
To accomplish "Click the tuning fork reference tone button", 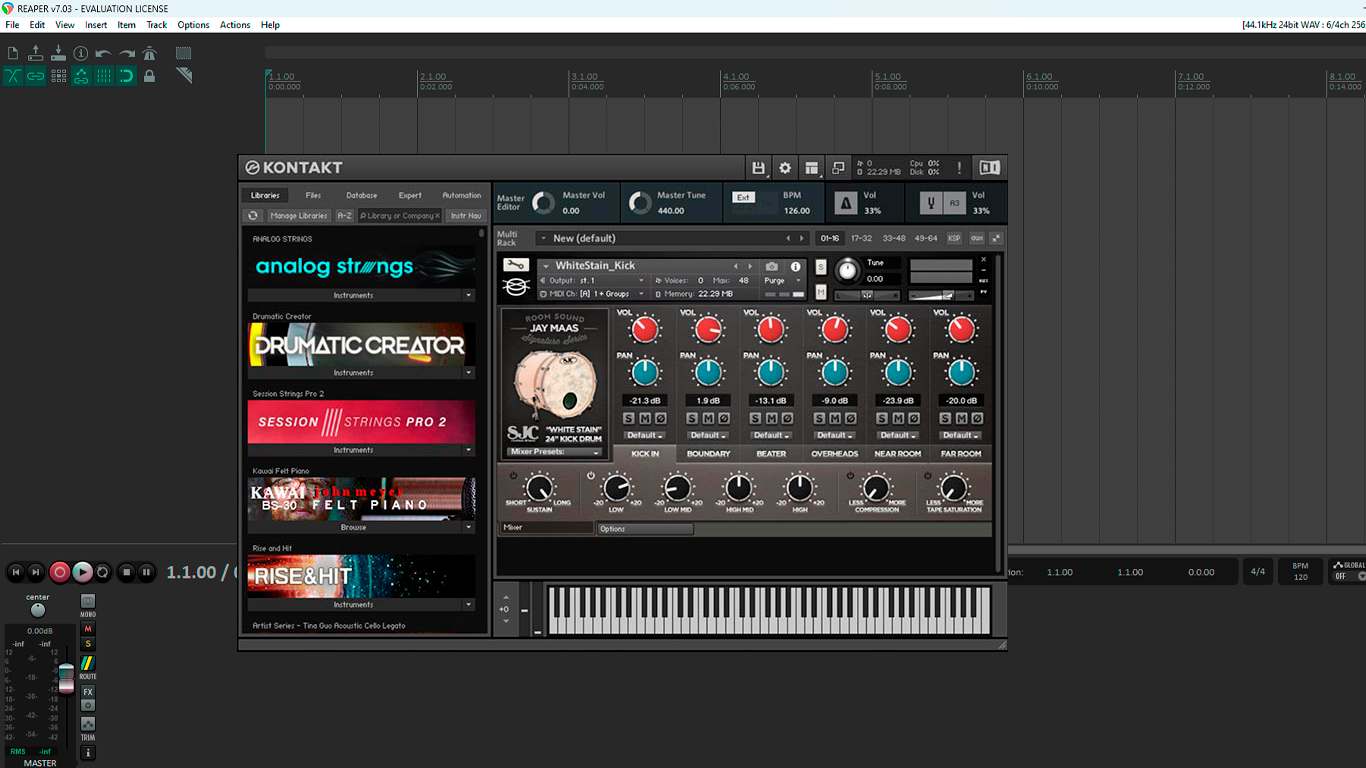I will pyautogui.click(x=931, y=203).
